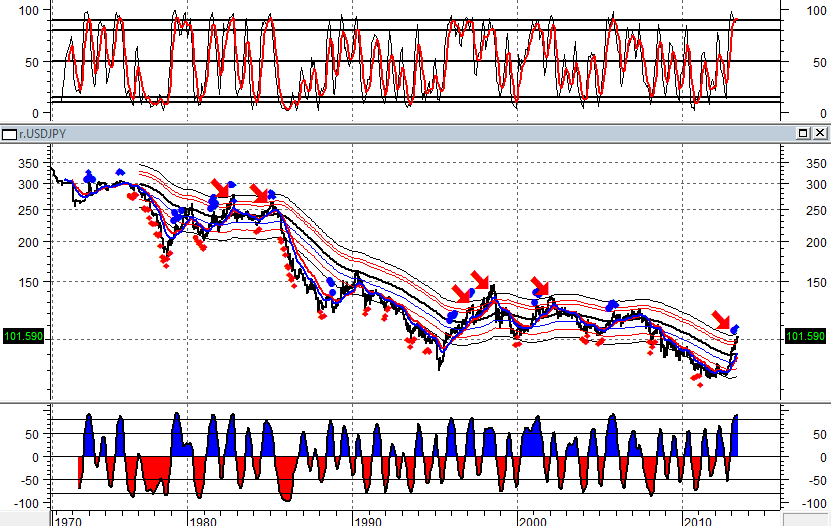Screen dimensions: 831x526
Task: Click the 2000 year label on time axis
Action: click(x=533, y=521)
